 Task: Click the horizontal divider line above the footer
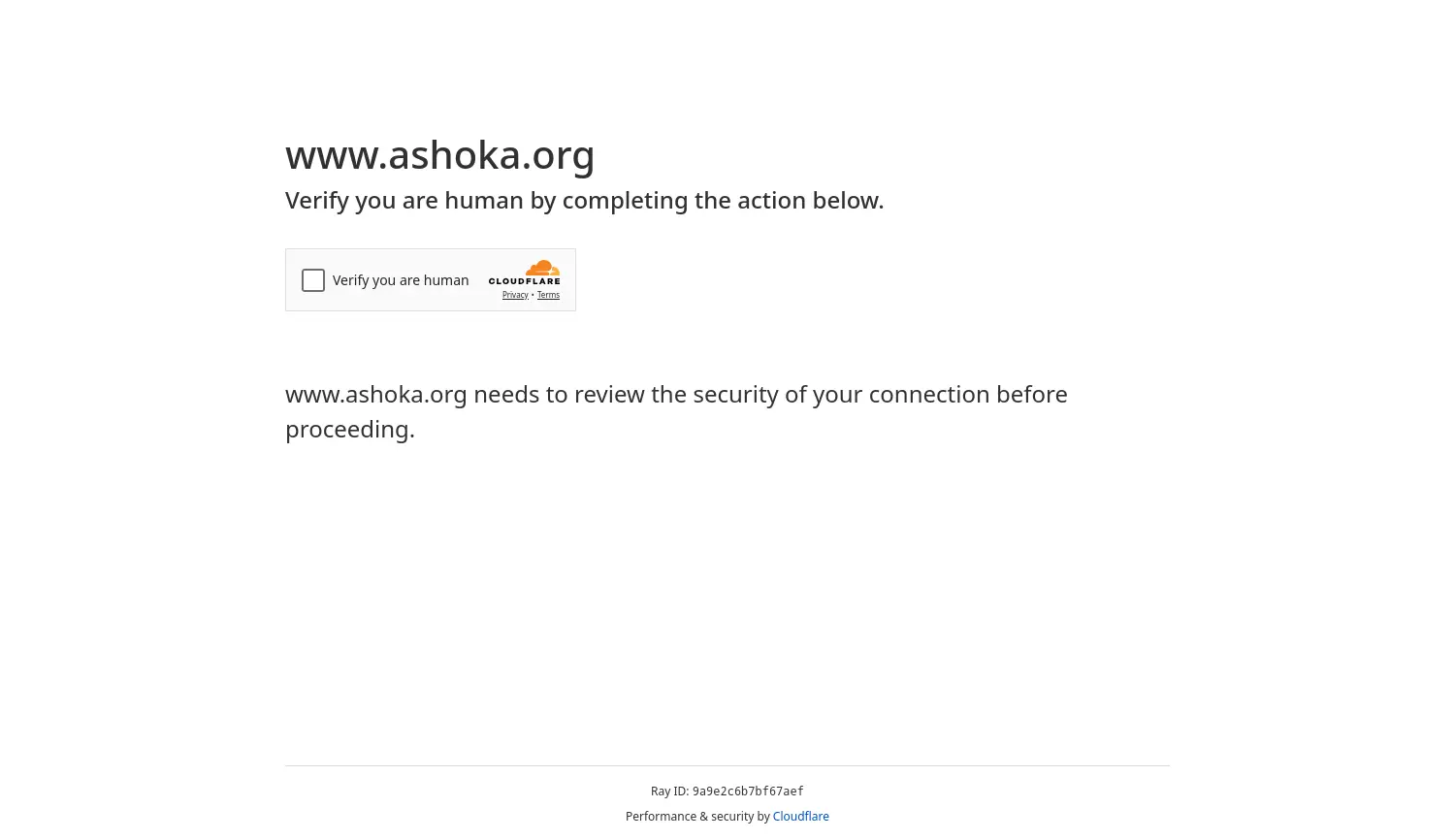point(727,763)
